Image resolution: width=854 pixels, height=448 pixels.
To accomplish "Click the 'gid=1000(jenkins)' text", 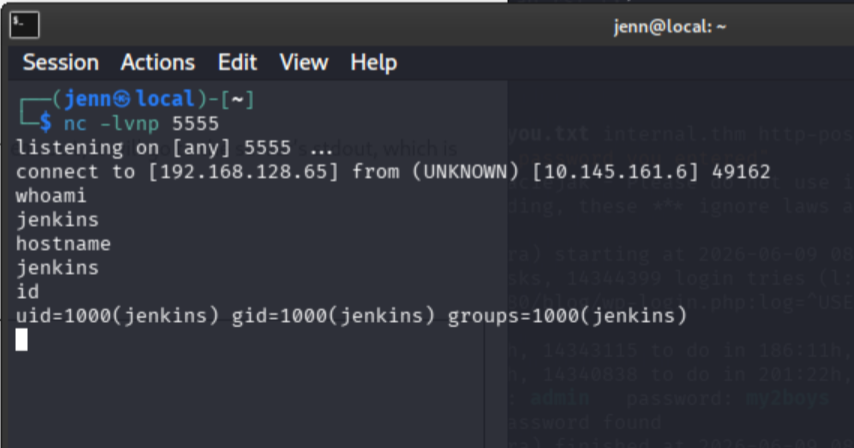I will (x=333, y=316).
